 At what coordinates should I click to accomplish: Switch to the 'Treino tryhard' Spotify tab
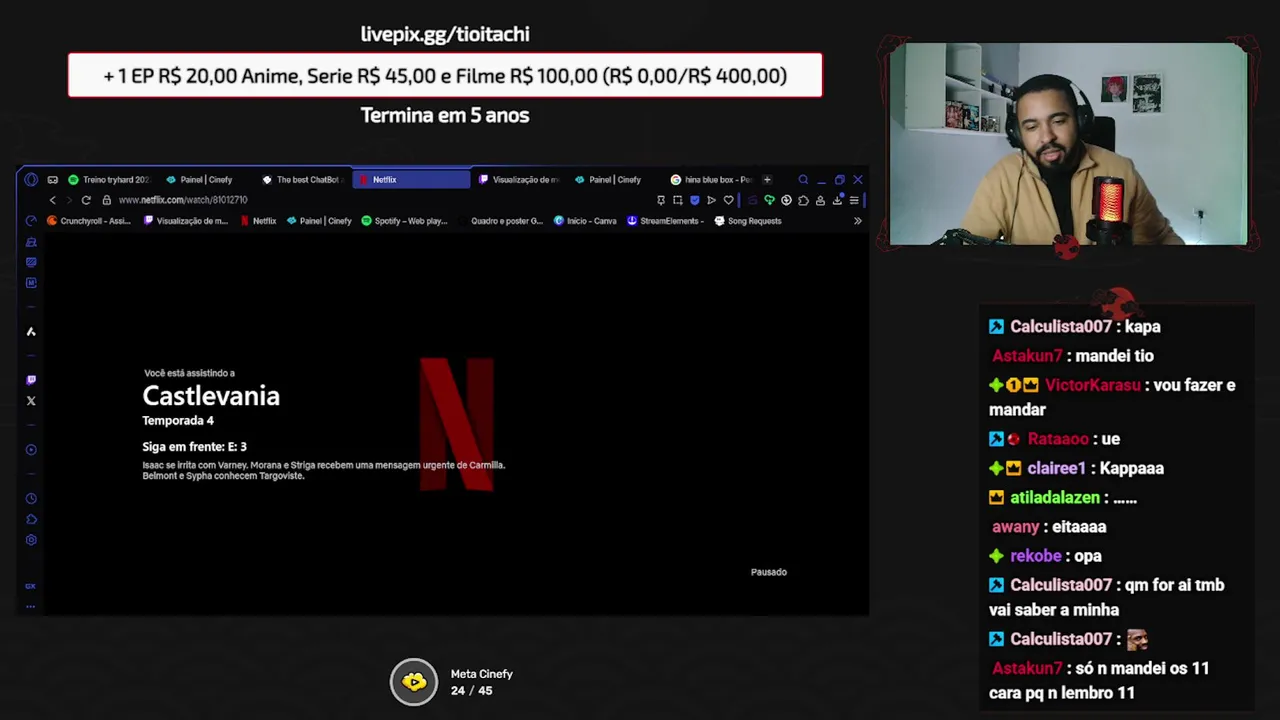(108, 180)
